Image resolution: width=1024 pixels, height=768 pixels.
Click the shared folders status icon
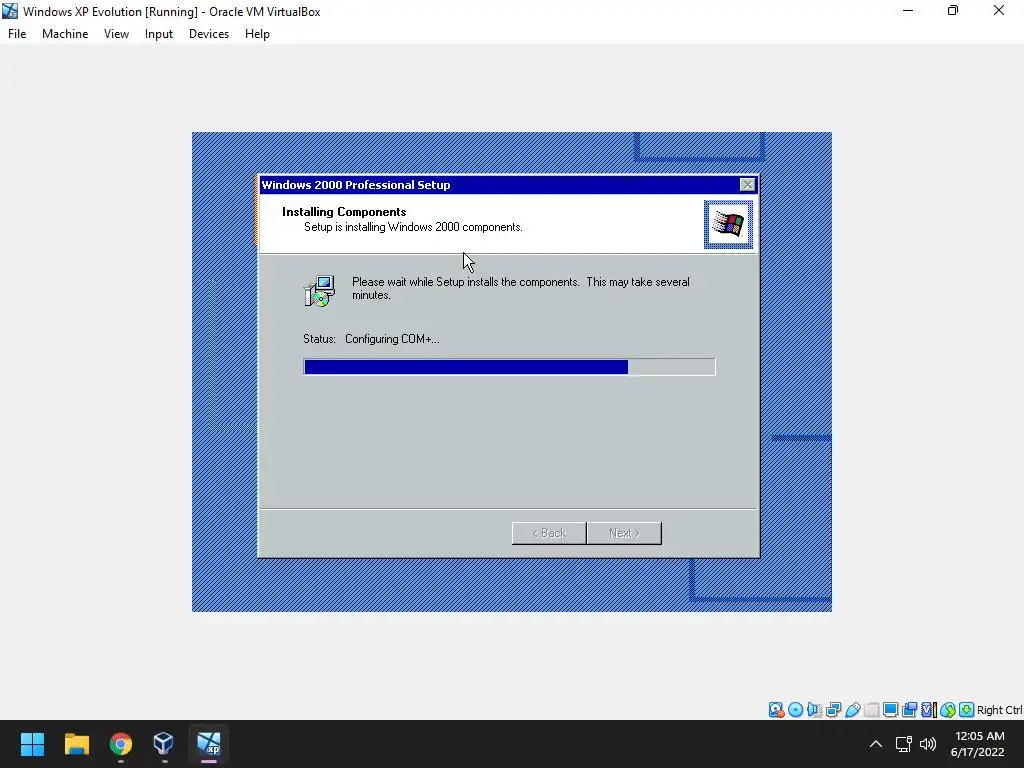871,710
